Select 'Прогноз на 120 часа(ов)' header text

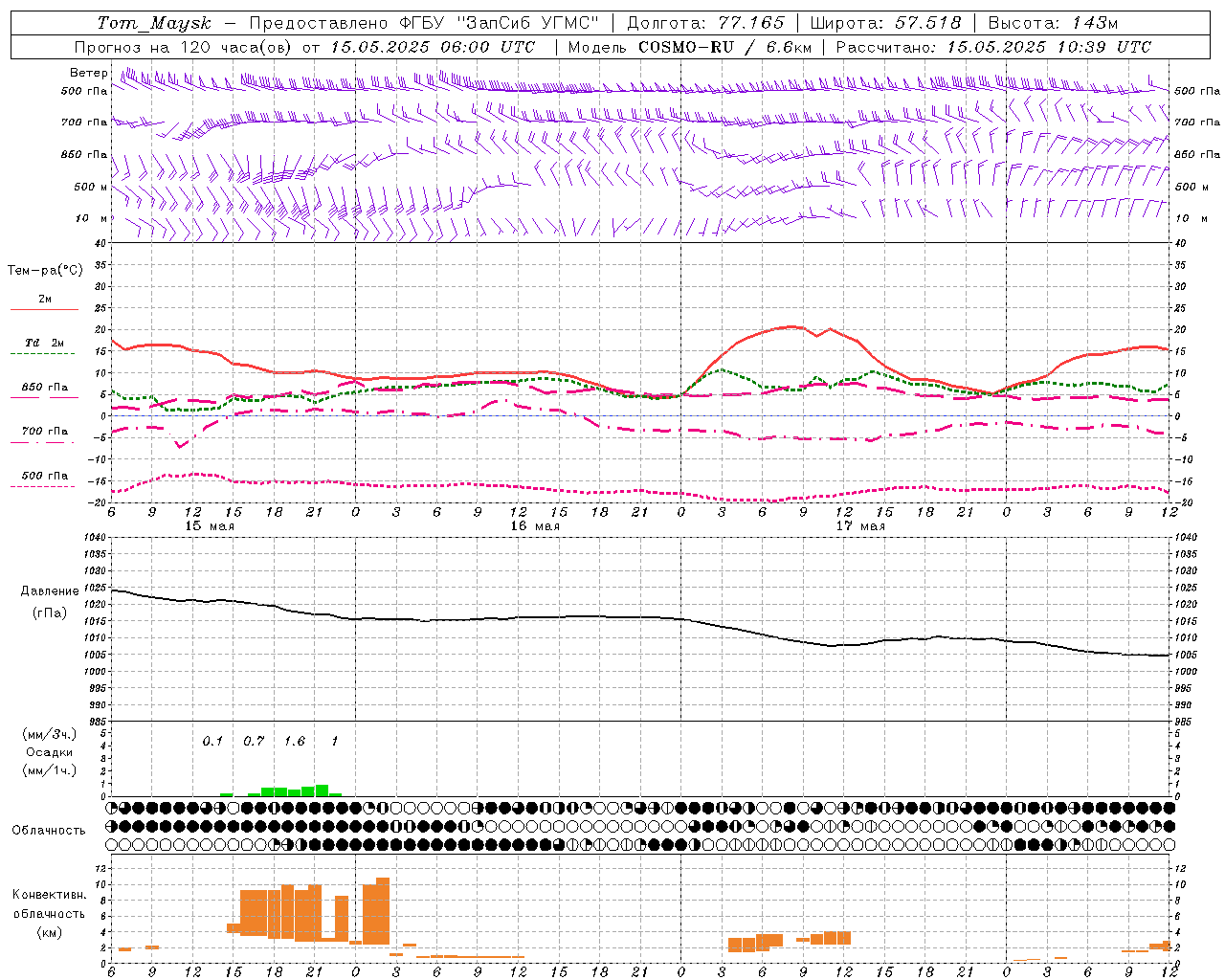pos(184,47)
